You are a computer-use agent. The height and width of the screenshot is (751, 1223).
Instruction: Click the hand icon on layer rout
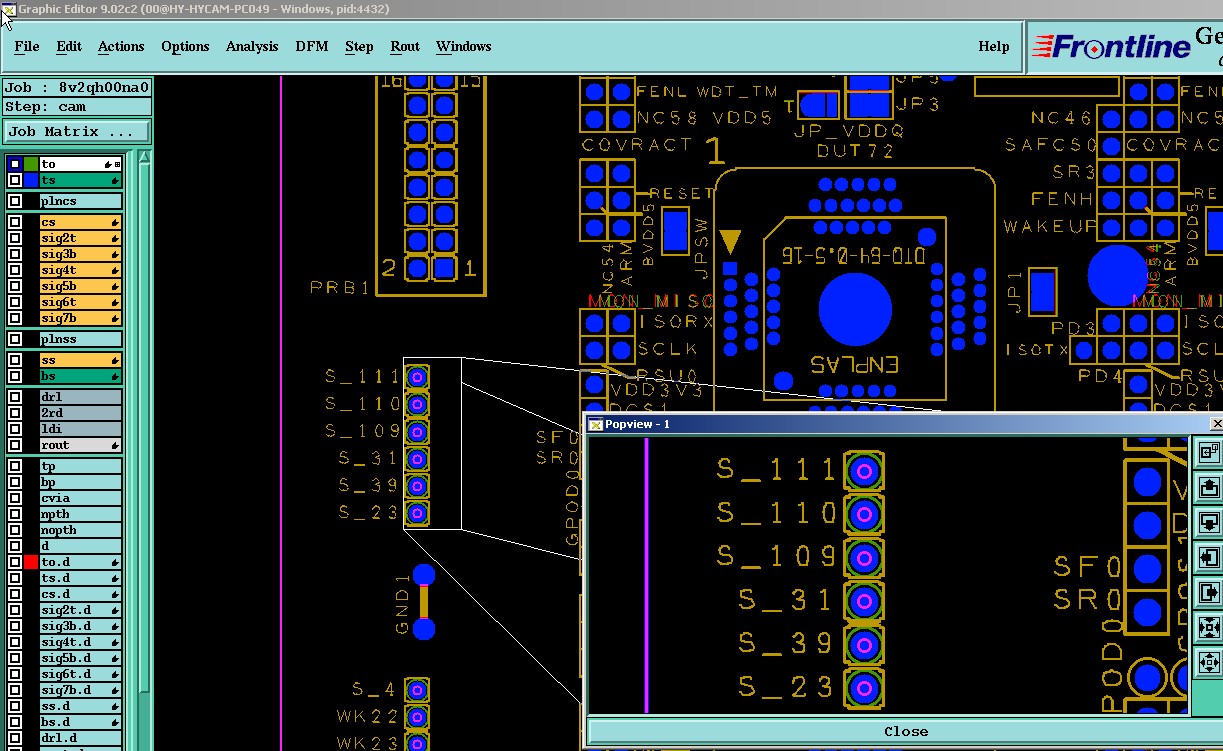click(x=116, y=445)
